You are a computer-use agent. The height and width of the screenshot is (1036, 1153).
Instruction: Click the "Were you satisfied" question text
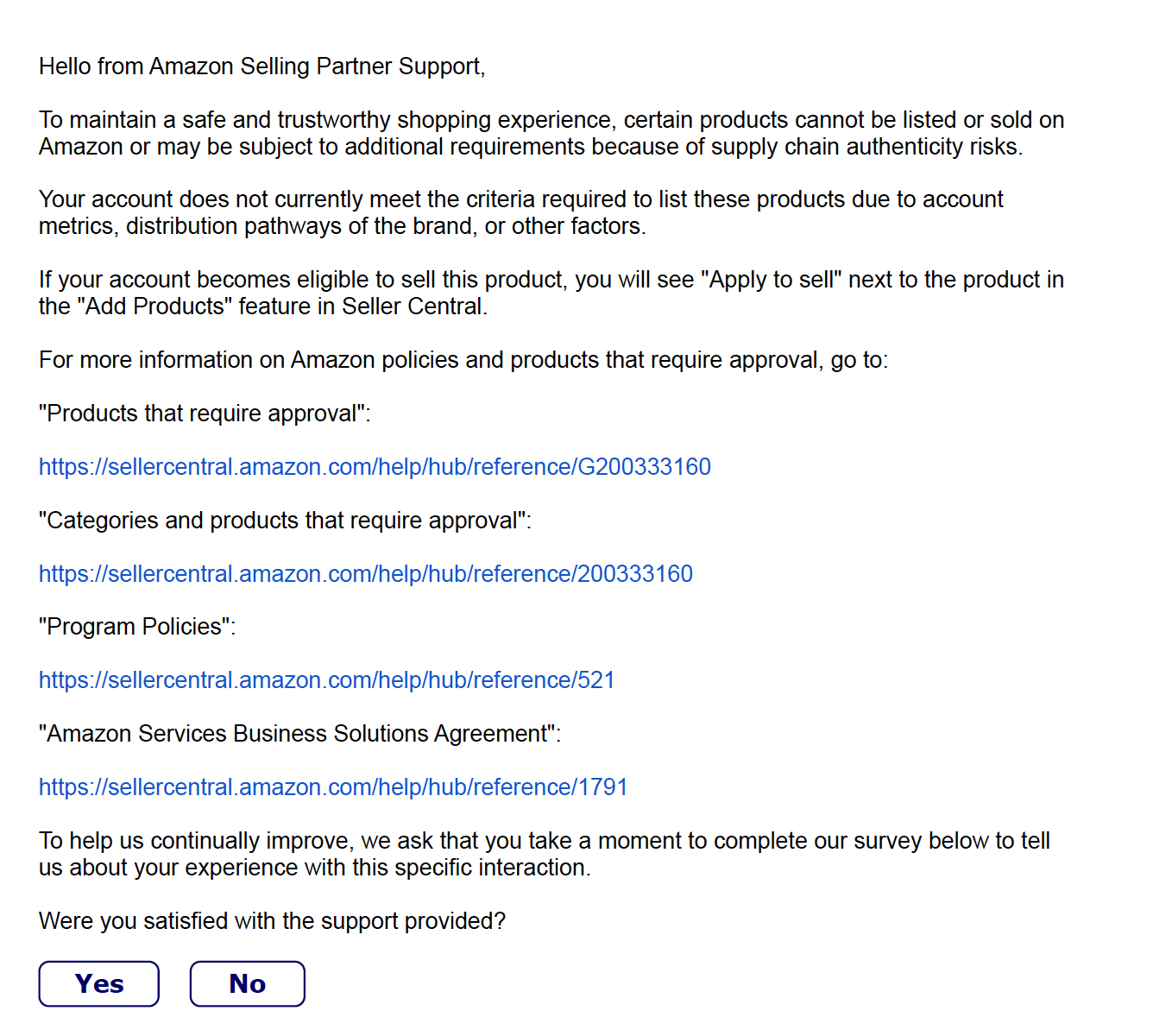click(272, 921)
